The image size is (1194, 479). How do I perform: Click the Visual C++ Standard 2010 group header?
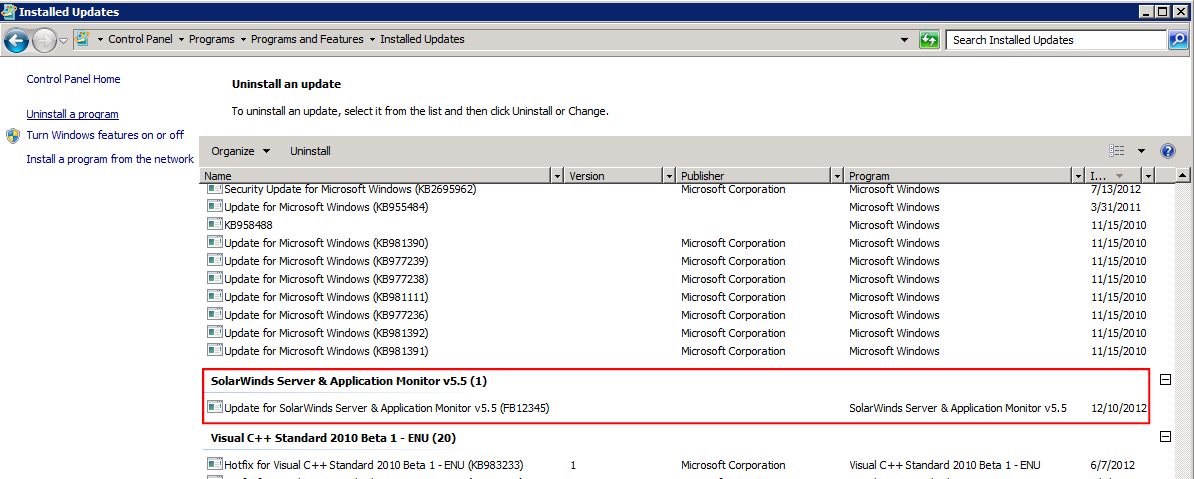coord(333,438)
